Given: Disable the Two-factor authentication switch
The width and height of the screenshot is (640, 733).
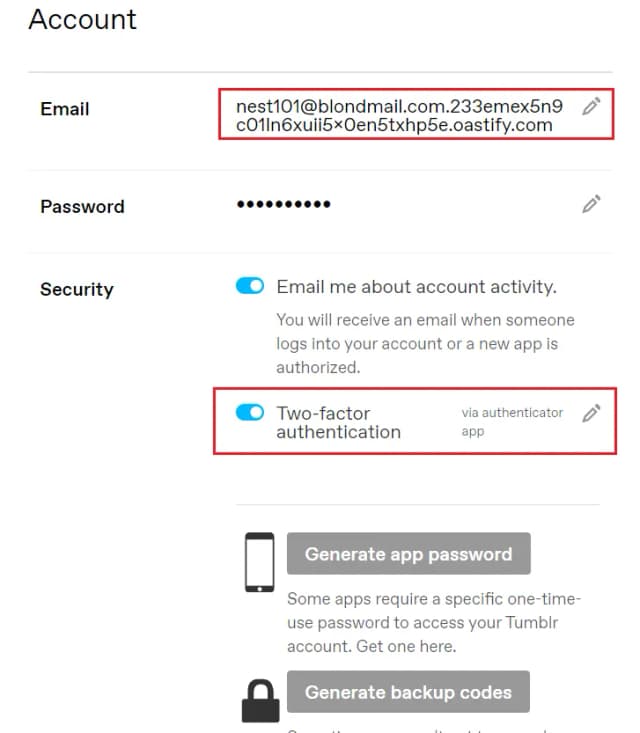Looking at the screenshot, I should click(250, 412).
